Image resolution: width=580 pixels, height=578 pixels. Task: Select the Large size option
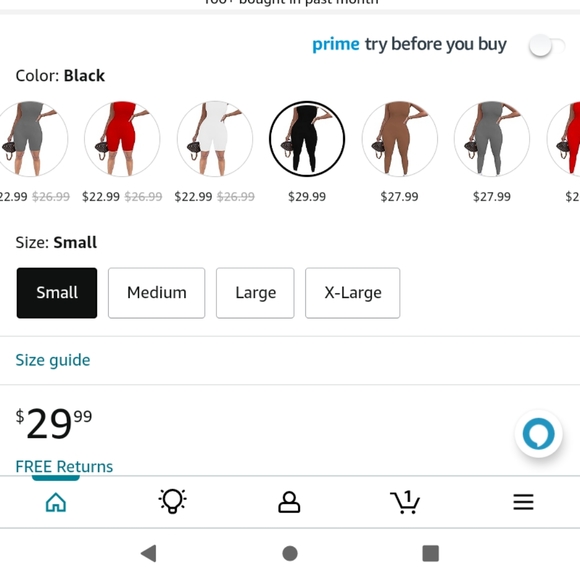click(255, 293)
